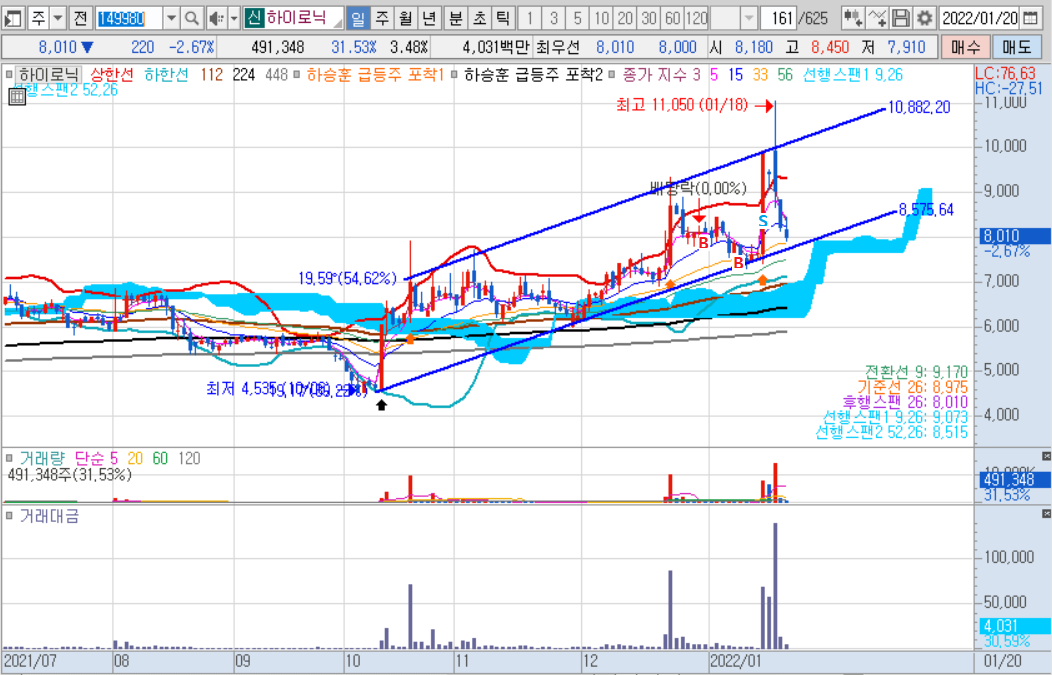
Task: Select the 10 interval button
Action: coord(601,18)
